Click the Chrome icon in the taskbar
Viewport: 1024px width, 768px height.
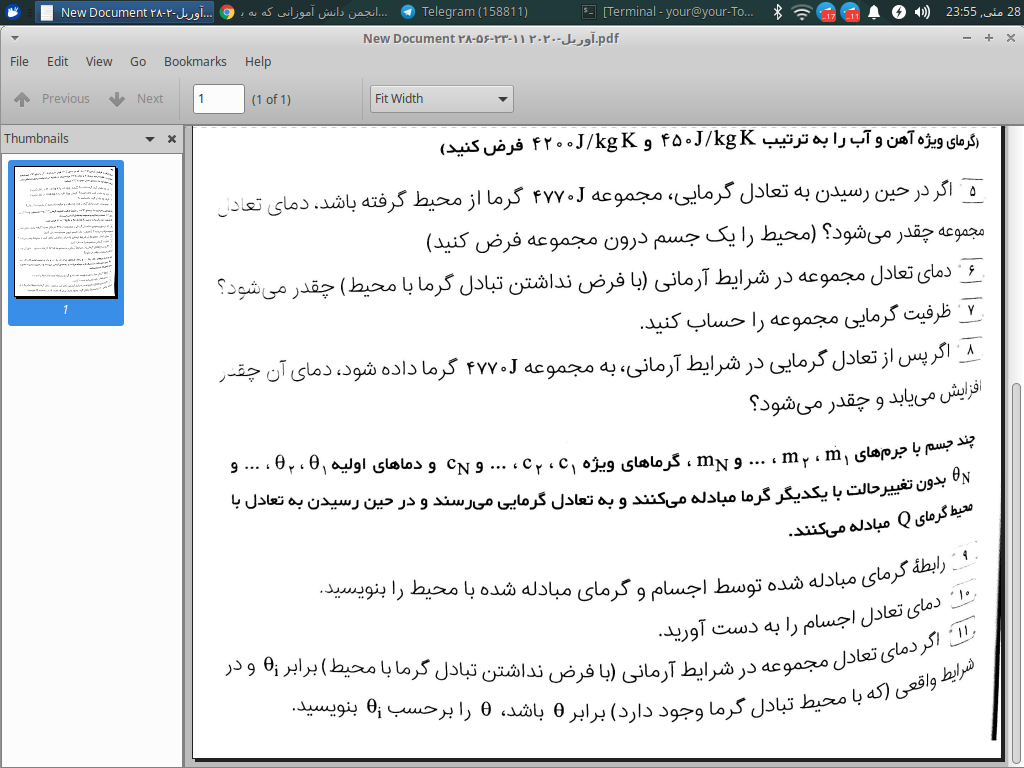[x=227, y=12]
